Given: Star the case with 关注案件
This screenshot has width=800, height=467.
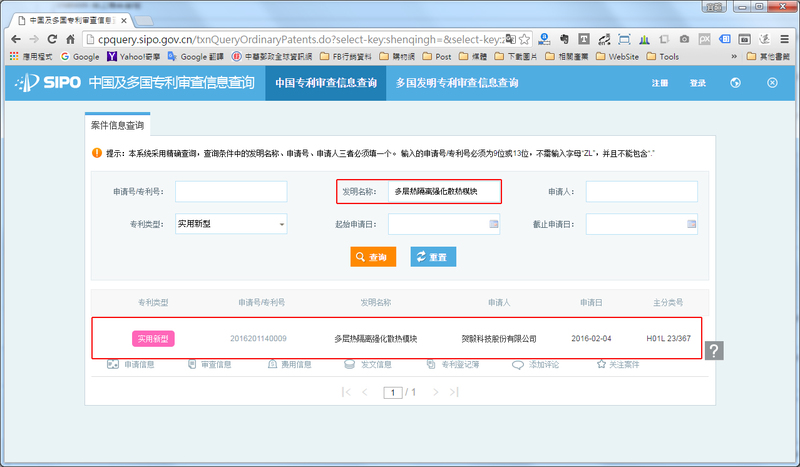Looking at the screenshot, I should [601, 365].
